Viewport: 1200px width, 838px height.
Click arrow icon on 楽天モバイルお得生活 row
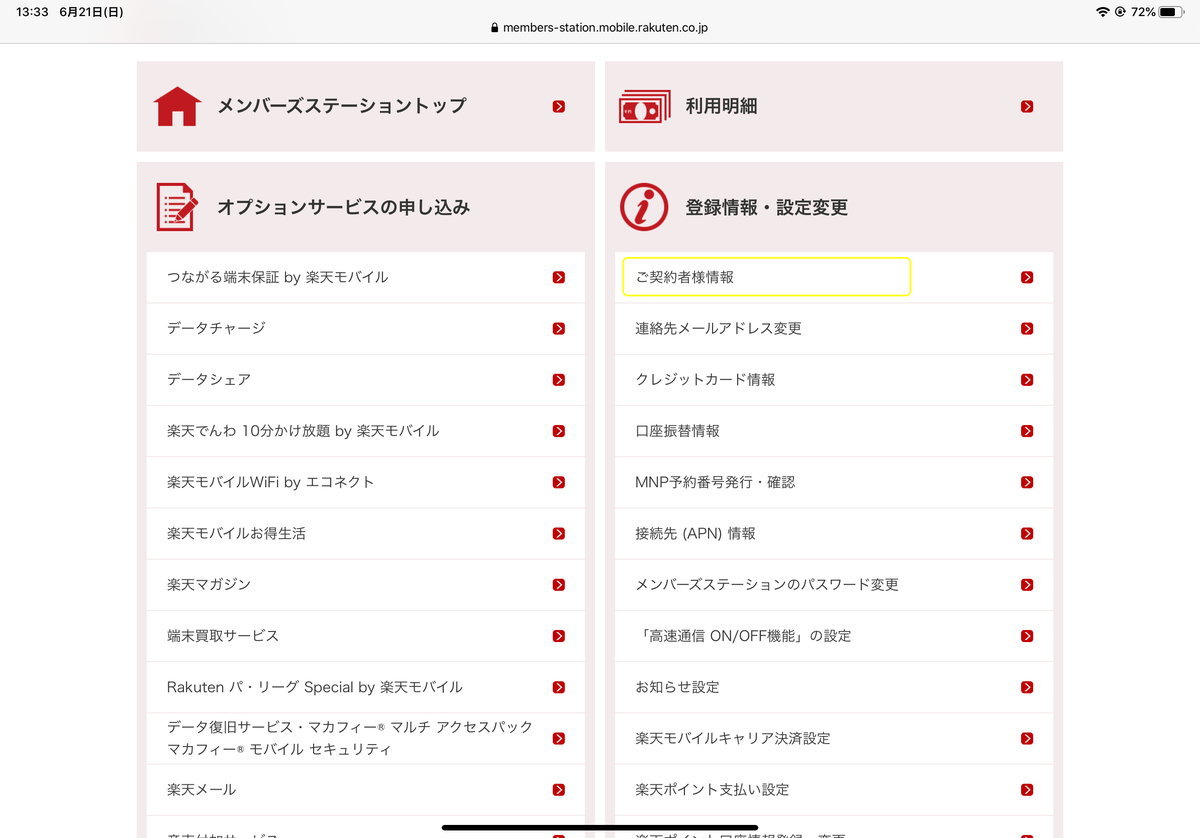[x=559, y=534]
